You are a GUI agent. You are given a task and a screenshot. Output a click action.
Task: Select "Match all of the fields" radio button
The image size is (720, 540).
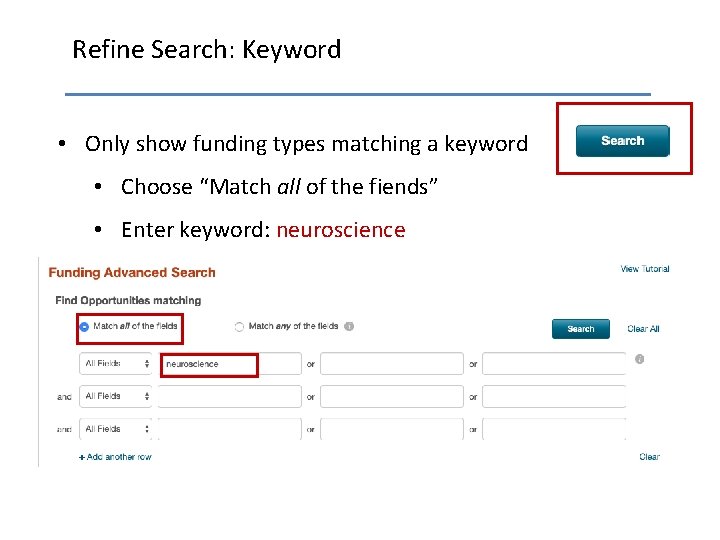84,326
